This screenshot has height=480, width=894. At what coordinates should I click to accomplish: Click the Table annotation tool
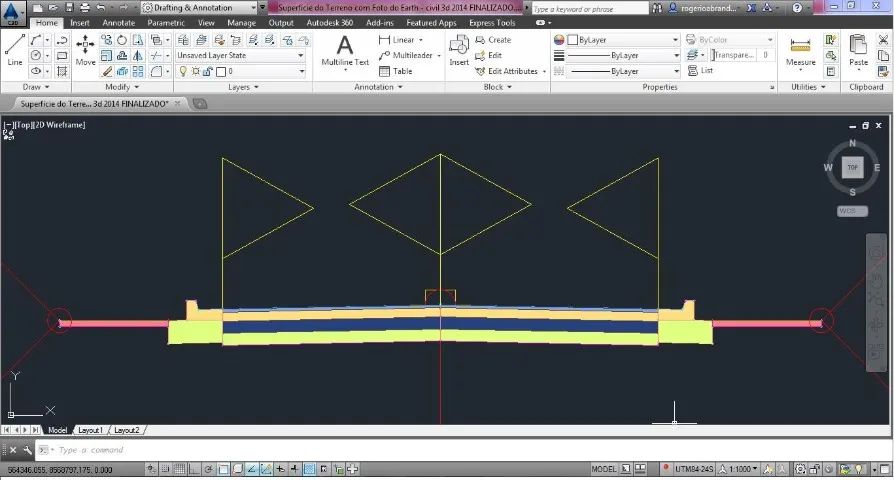[396, 71]
